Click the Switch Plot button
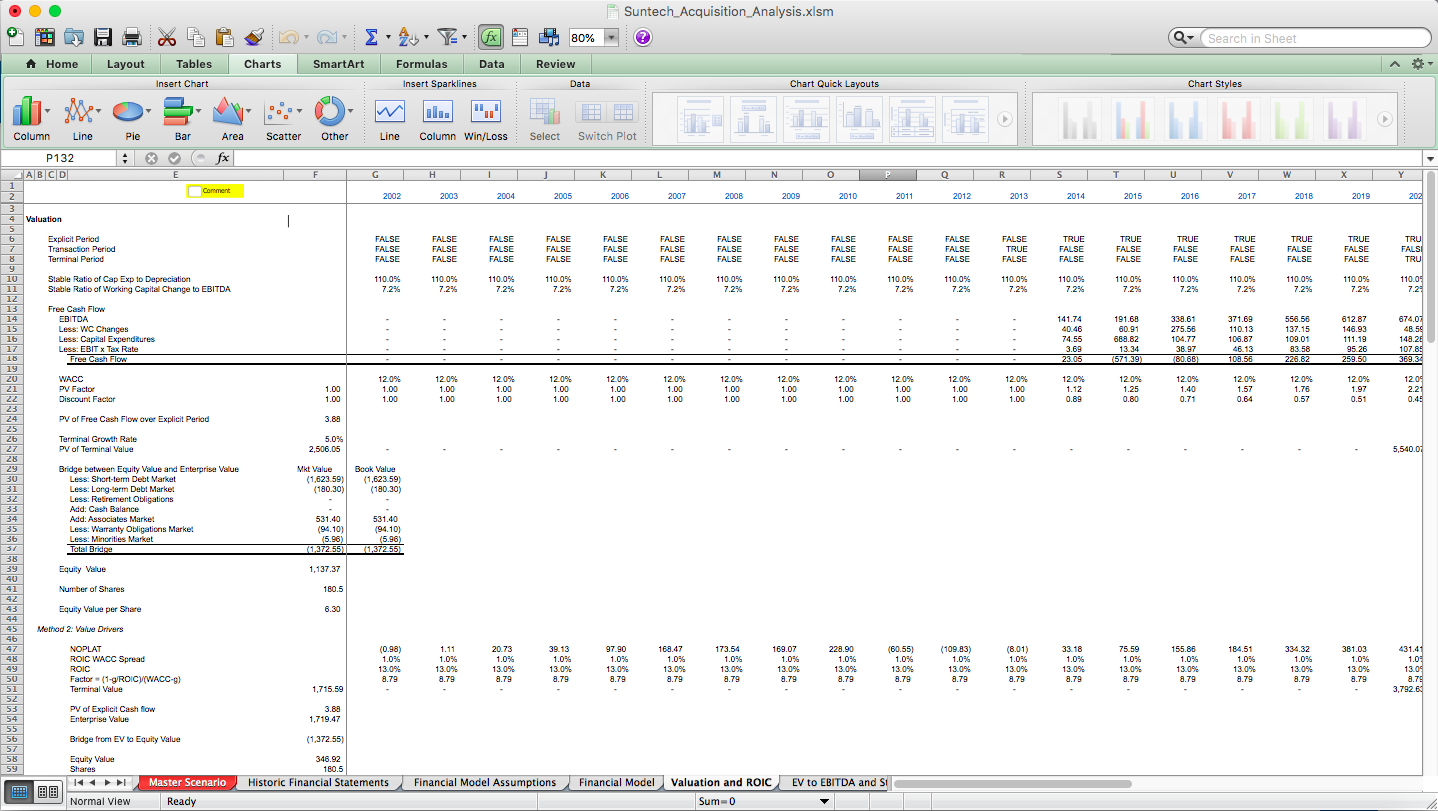This screenshot has width=1438, height=811. pyautogui.click(x=607, y=112)
